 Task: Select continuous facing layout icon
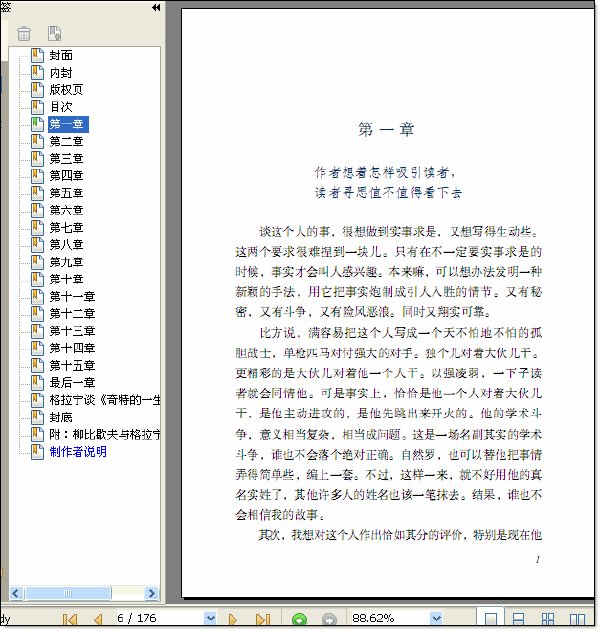click(x=548, y=619)
